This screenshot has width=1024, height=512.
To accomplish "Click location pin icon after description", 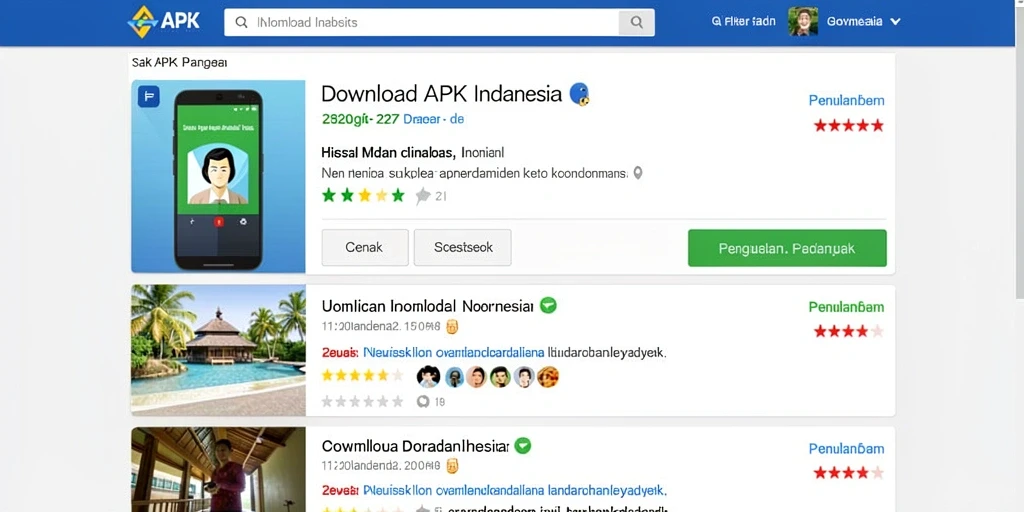I will [x=638, y=173].
